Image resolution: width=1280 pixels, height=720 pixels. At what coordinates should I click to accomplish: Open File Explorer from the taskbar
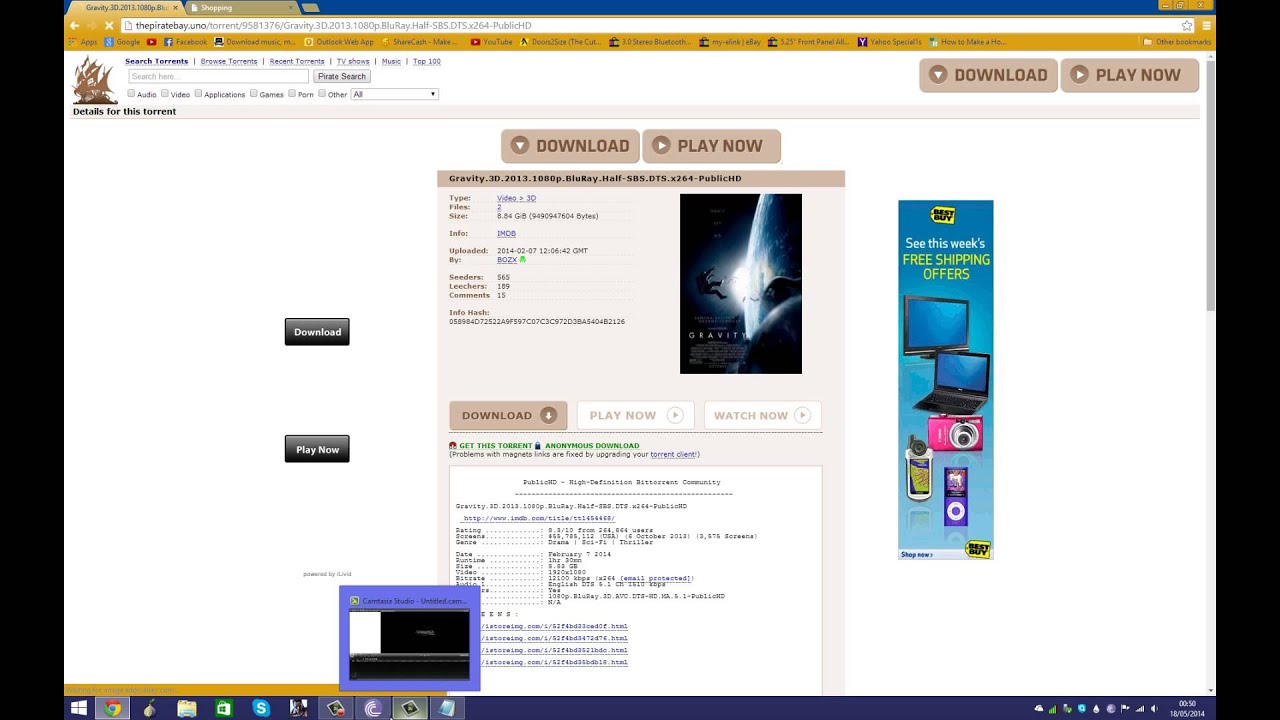click(x=187, y=708)
